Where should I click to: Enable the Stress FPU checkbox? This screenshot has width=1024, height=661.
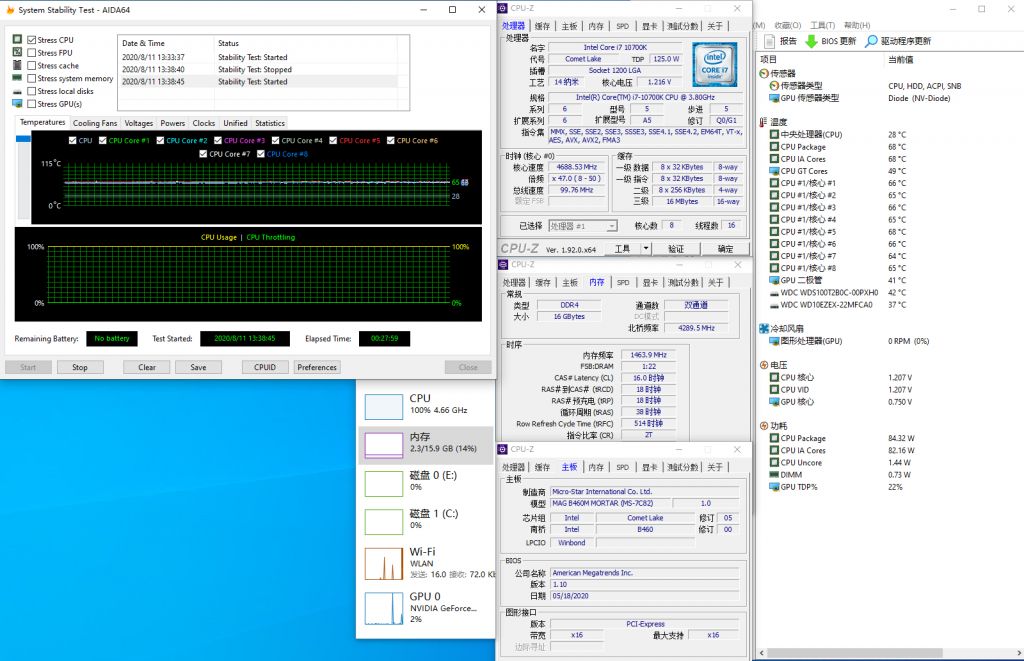[33, 52]
